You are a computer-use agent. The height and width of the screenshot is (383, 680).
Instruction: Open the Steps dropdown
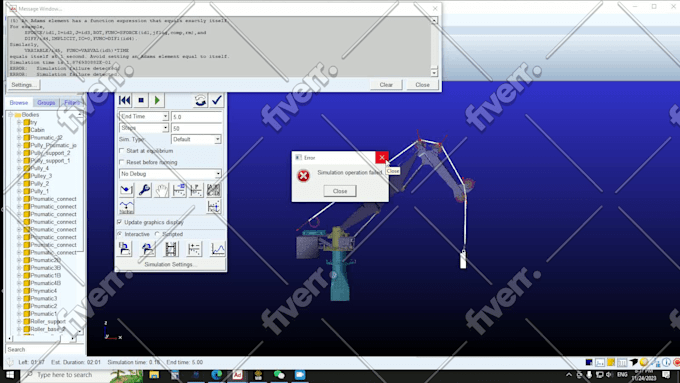pos(165,128)
